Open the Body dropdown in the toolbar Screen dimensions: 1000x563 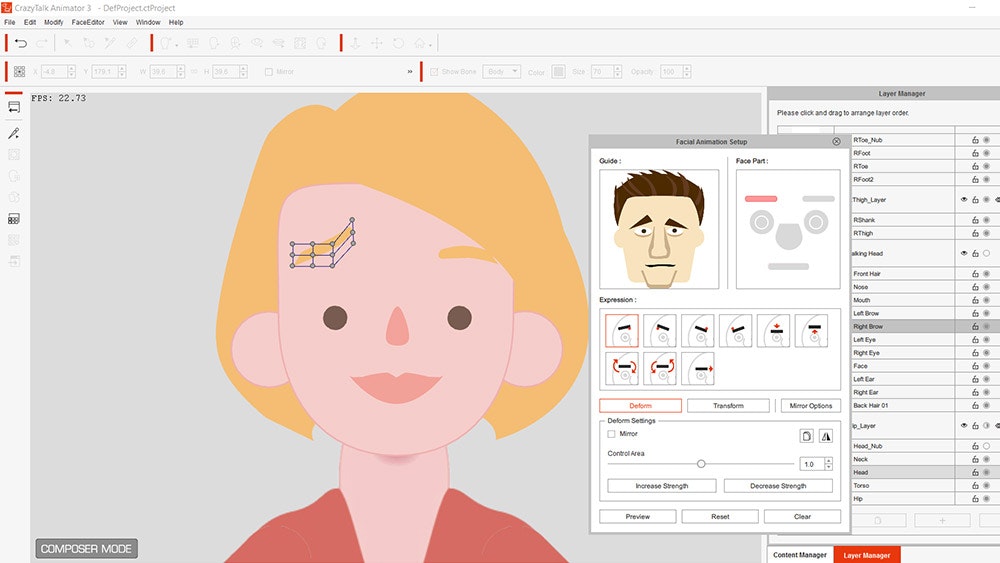click(x=502, y=72)
